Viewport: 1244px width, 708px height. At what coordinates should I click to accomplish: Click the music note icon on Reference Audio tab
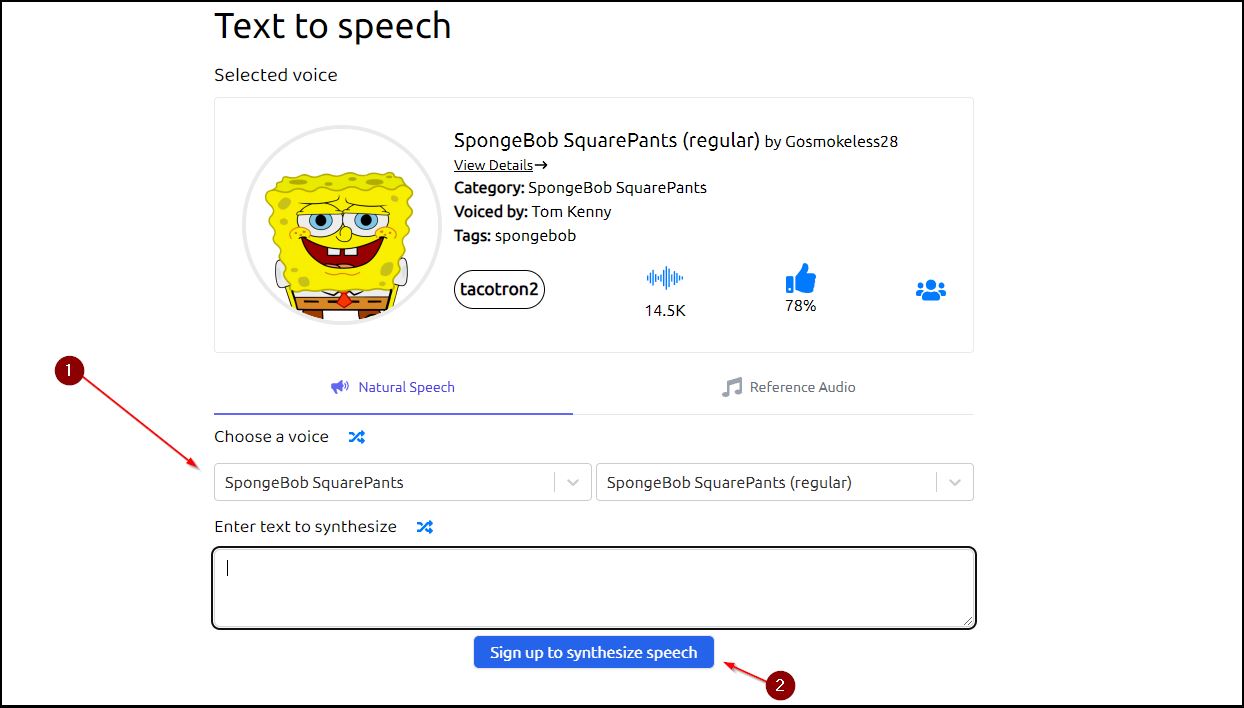click(731, 386)
